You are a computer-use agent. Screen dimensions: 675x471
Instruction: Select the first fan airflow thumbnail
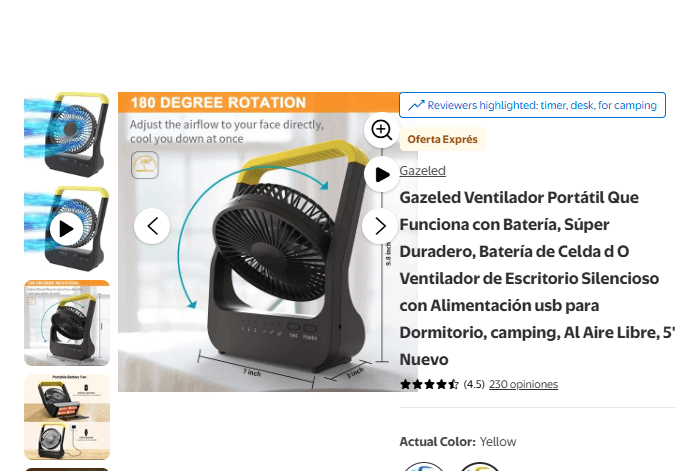tap(67, 135)
